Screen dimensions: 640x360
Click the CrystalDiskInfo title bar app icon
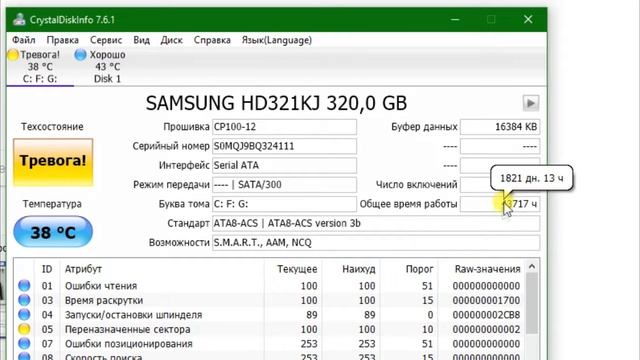19,19
